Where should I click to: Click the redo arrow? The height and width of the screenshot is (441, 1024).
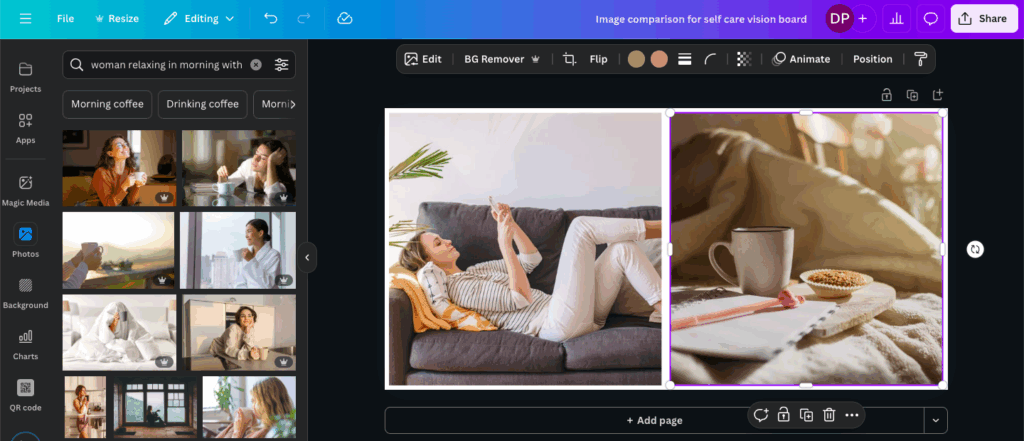pos(304,18)
